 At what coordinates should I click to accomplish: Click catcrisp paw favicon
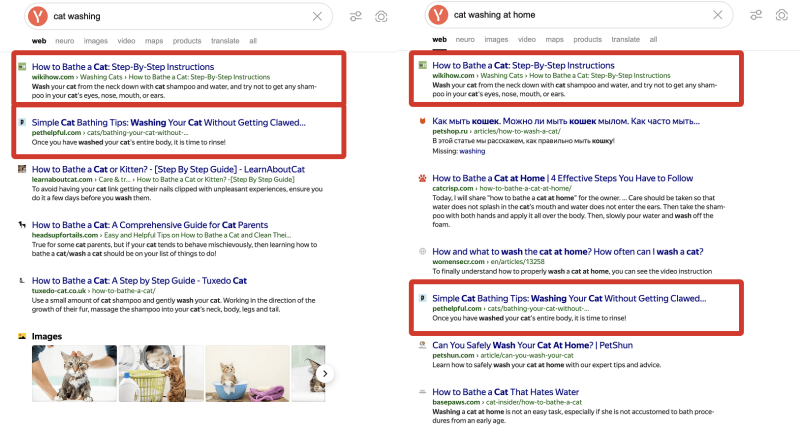(x=422, y=178)
